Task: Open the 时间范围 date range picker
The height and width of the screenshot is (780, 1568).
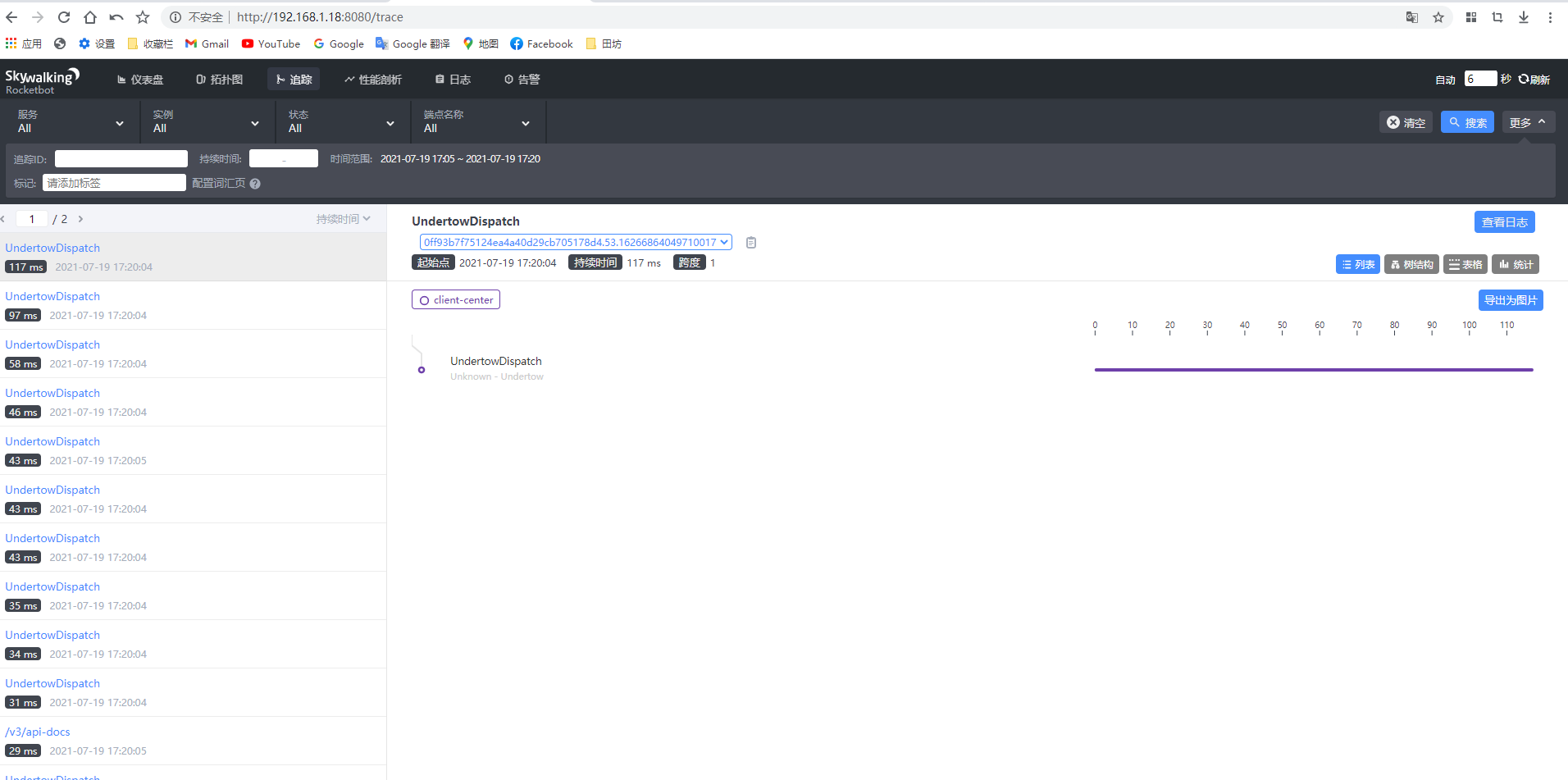Action: coord(460,159)
